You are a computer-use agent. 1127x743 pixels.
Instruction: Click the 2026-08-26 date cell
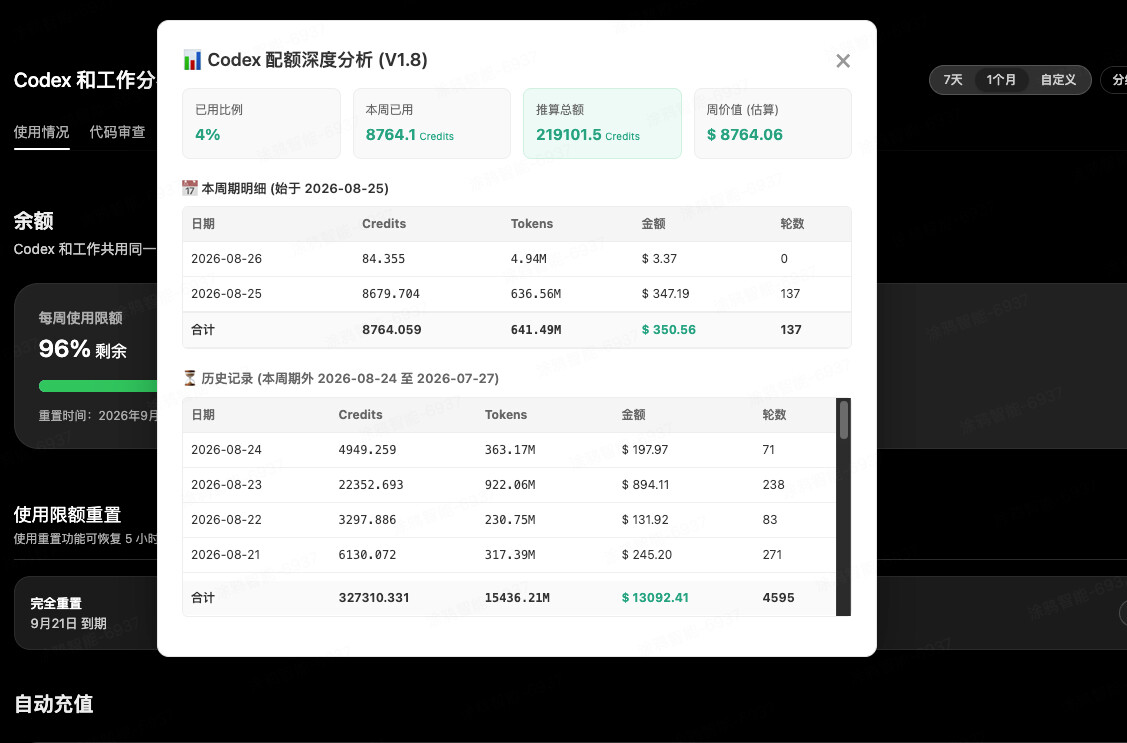pos(226,259)
